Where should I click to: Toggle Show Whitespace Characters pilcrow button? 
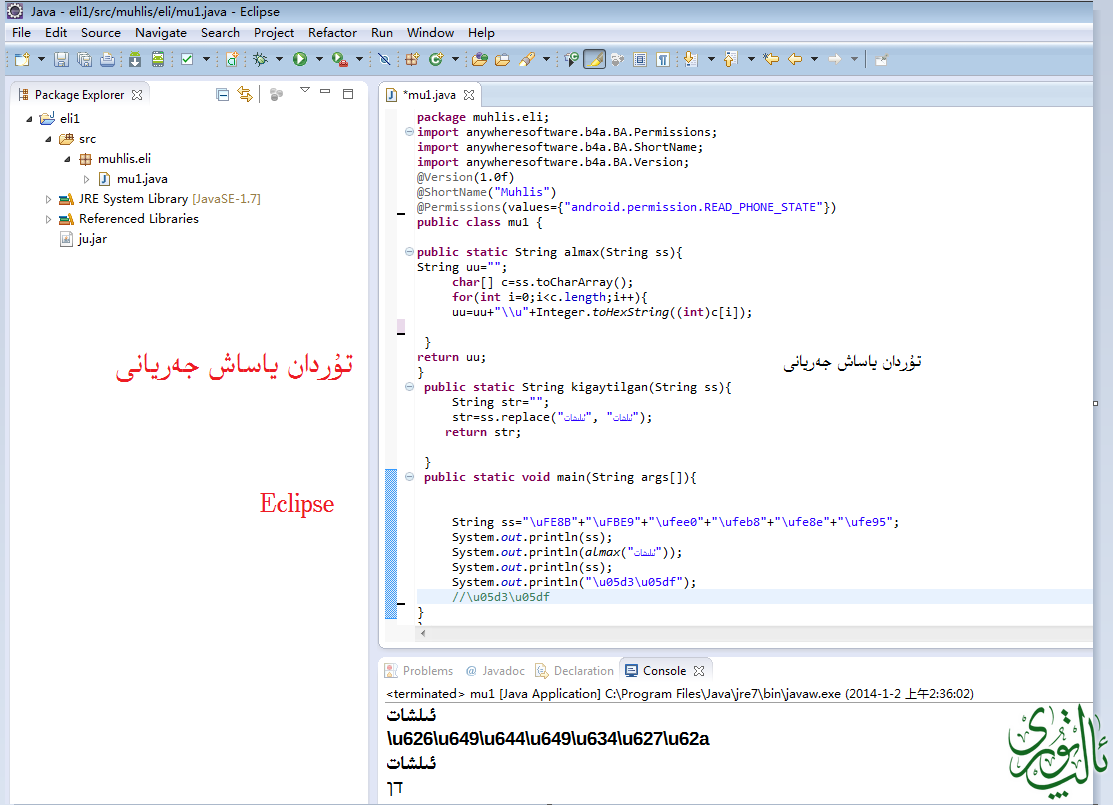663,60
